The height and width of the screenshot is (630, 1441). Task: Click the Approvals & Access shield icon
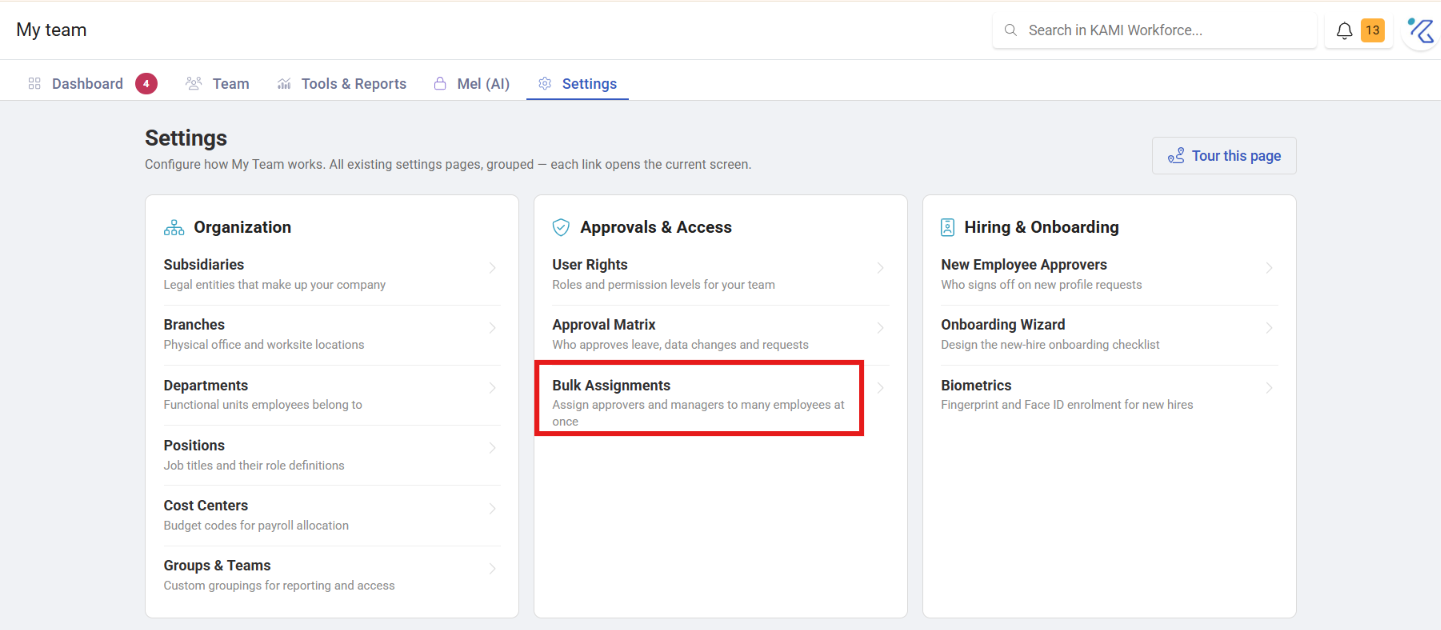pyautogui.click(x=561, y=228)
